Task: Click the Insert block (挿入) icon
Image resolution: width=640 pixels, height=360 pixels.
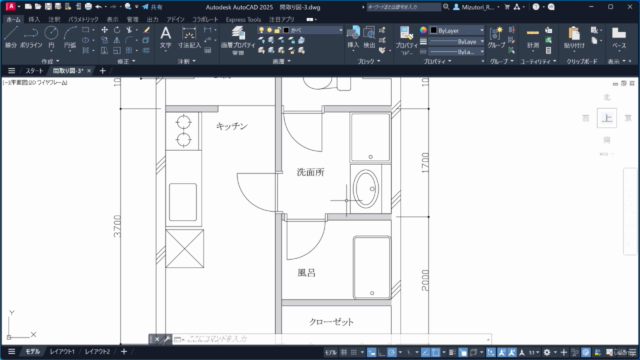Action: tap(353, 37)
